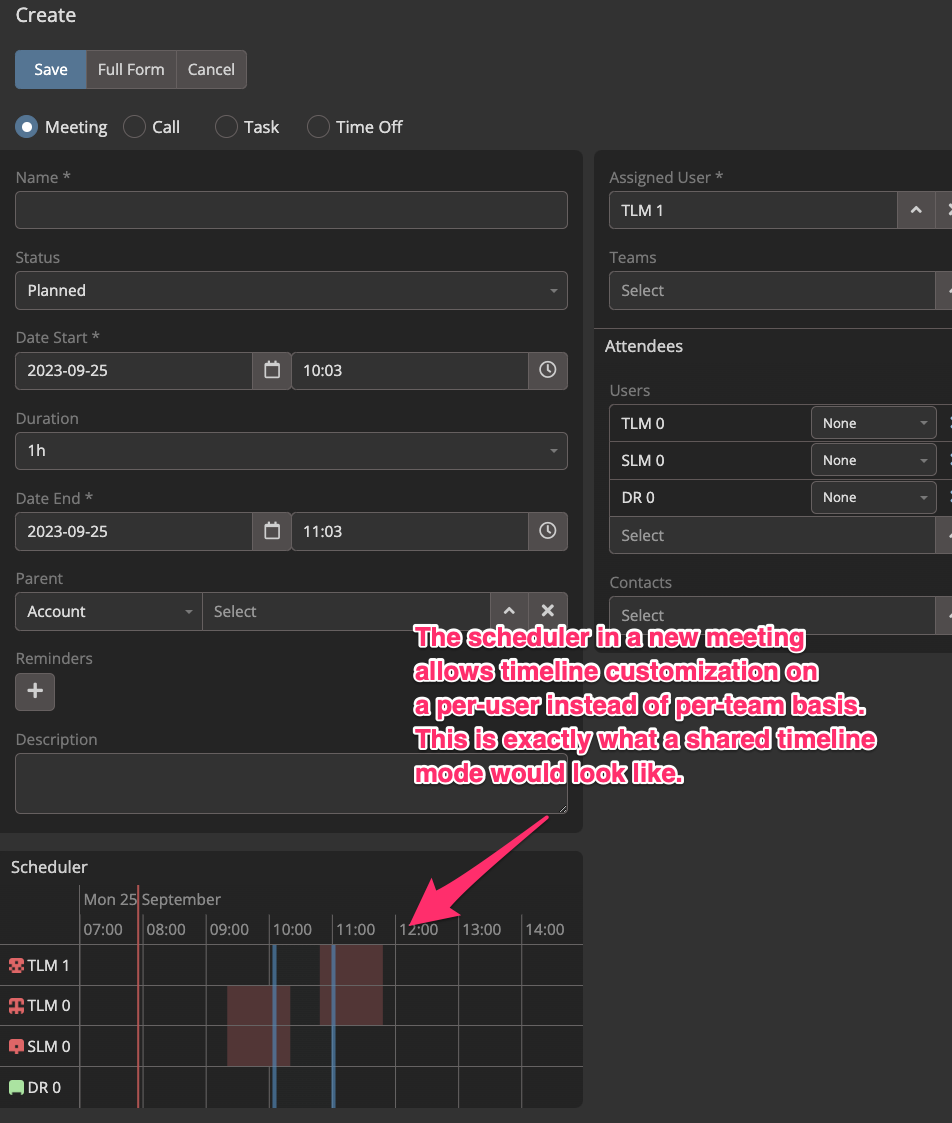Select the Task radio button
The image size is (952, 1123).
coord(227,127)
